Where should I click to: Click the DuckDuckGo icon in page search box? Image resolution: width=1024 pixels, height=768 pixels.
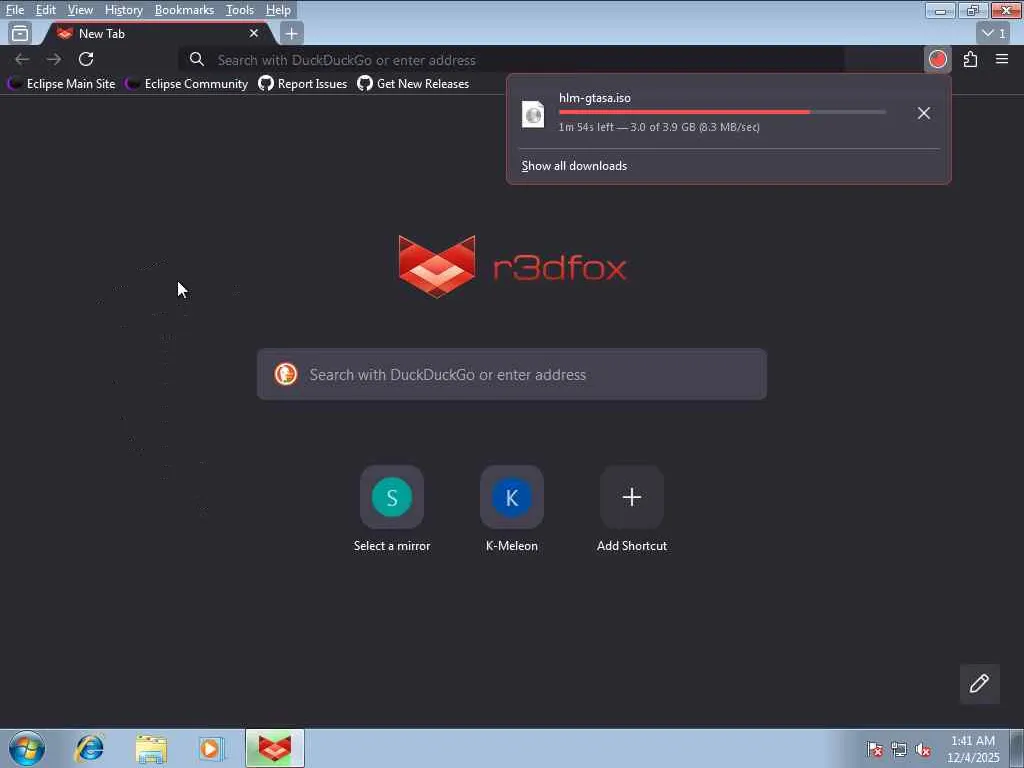pos(285,374)
